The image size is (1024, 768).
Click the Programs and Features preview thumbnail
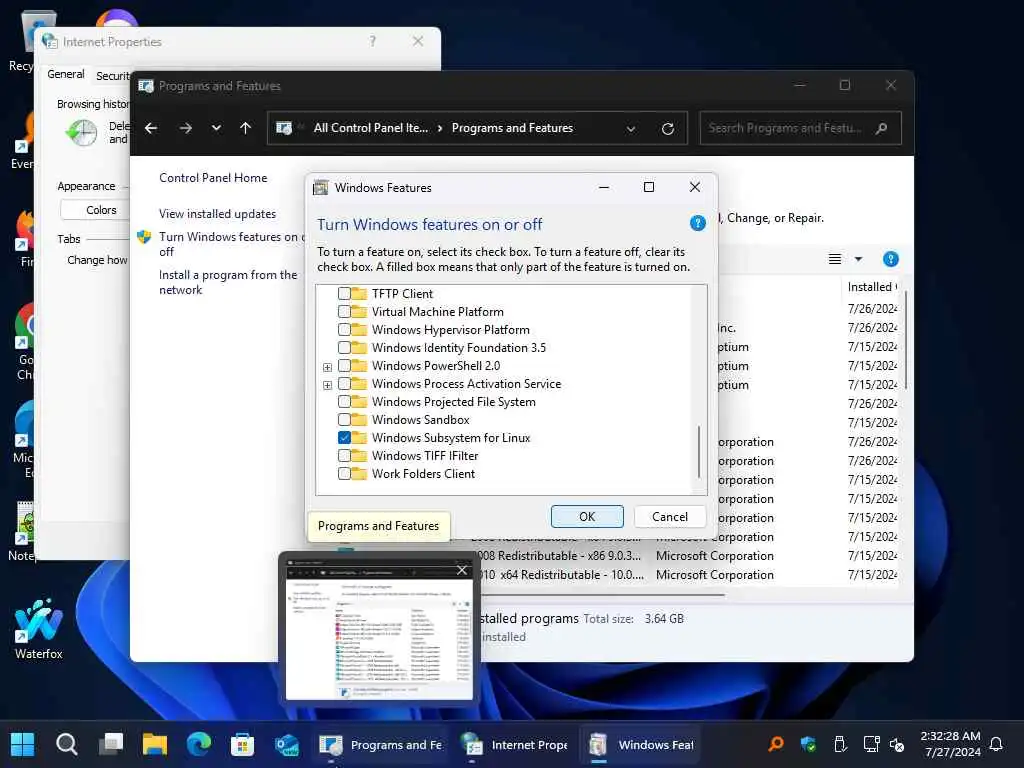click(x=379, y=630)
